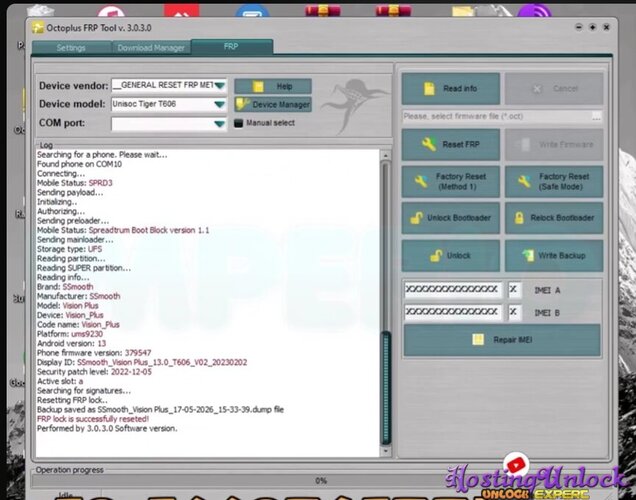The height and width of the screenshot is (500, 636).
Task: Open the Device model dropdown arrow
Action: pos(220,104)
